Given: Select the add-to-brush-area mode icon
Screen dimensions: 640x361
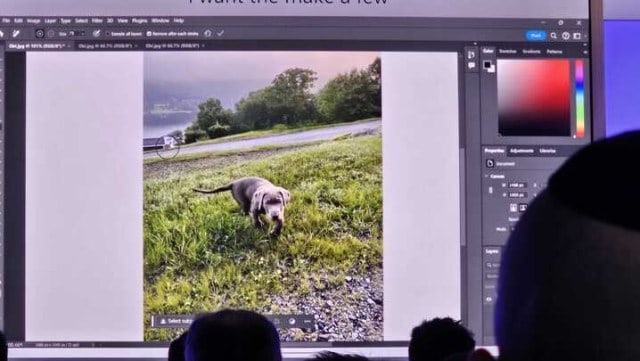Looking at the screenshot, I should pos(40,34).
